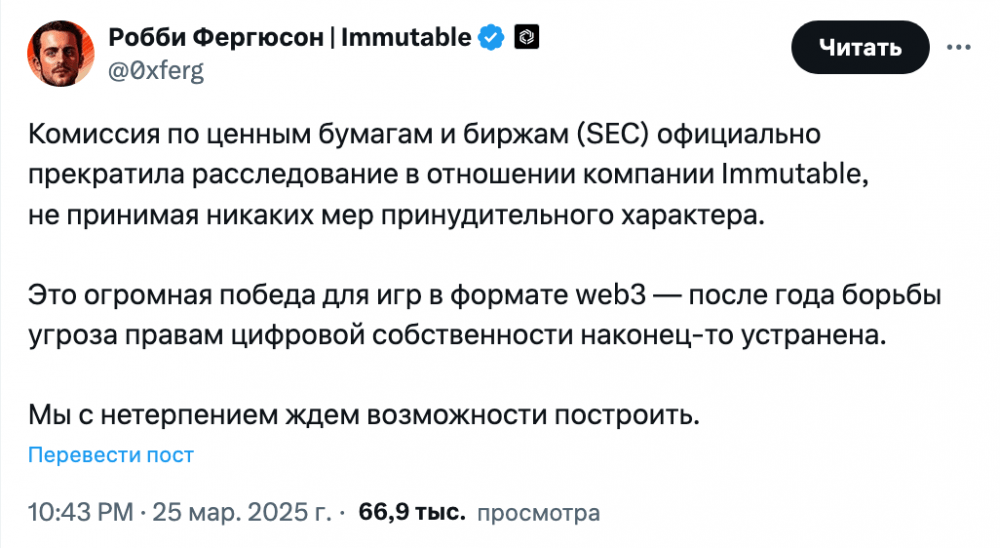Click the paragraph about the web3 gaming victory
Image resolution: width=1000 pixels, height=548 pixels.
pos(485,315)
